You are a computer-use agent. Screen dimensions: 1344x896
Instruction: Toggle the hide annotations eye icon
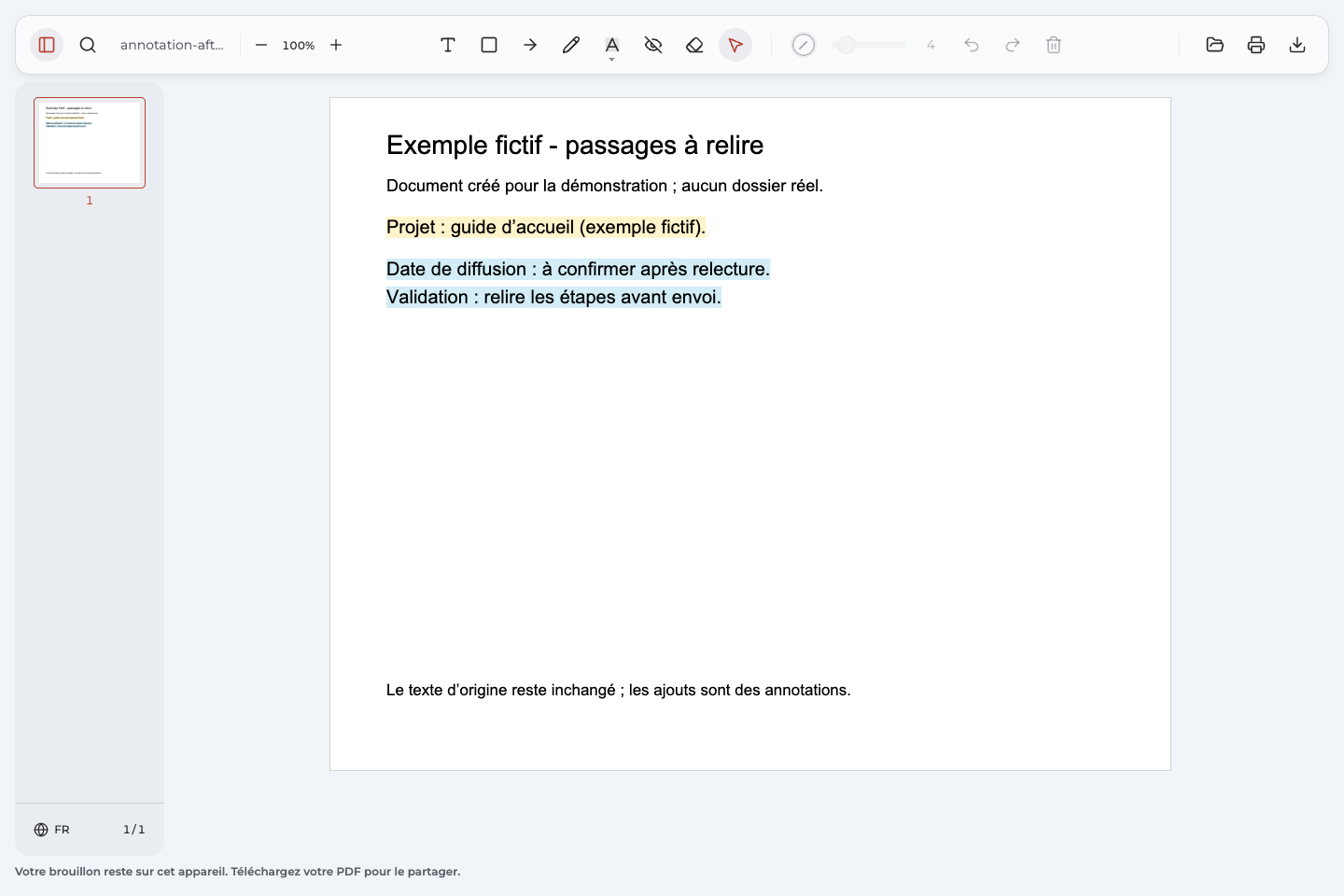[x=653, y=45]
